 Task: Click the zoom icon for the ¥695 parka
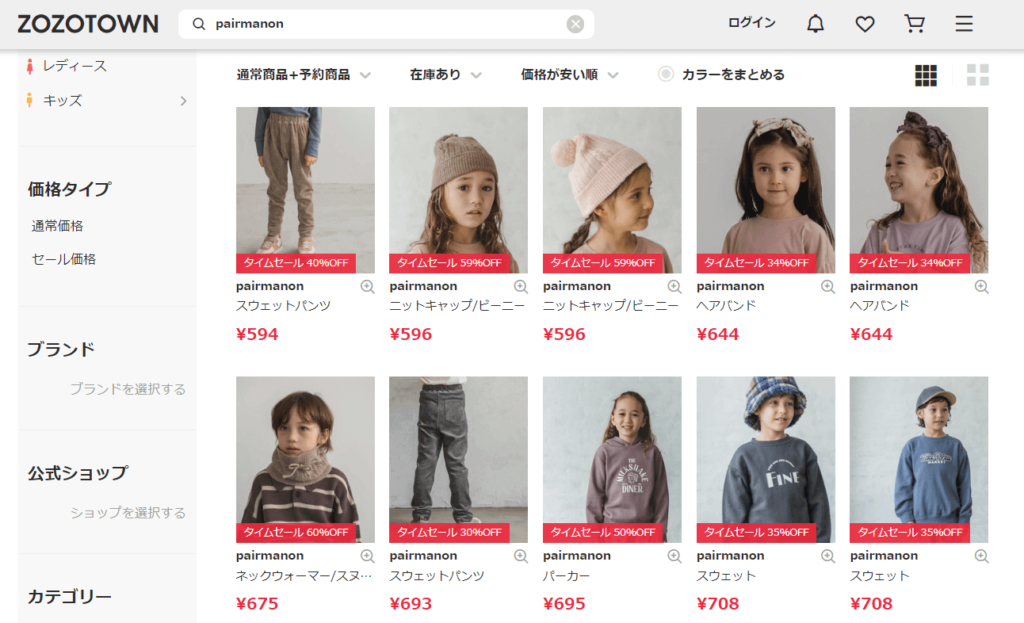[x=675, y=556]
